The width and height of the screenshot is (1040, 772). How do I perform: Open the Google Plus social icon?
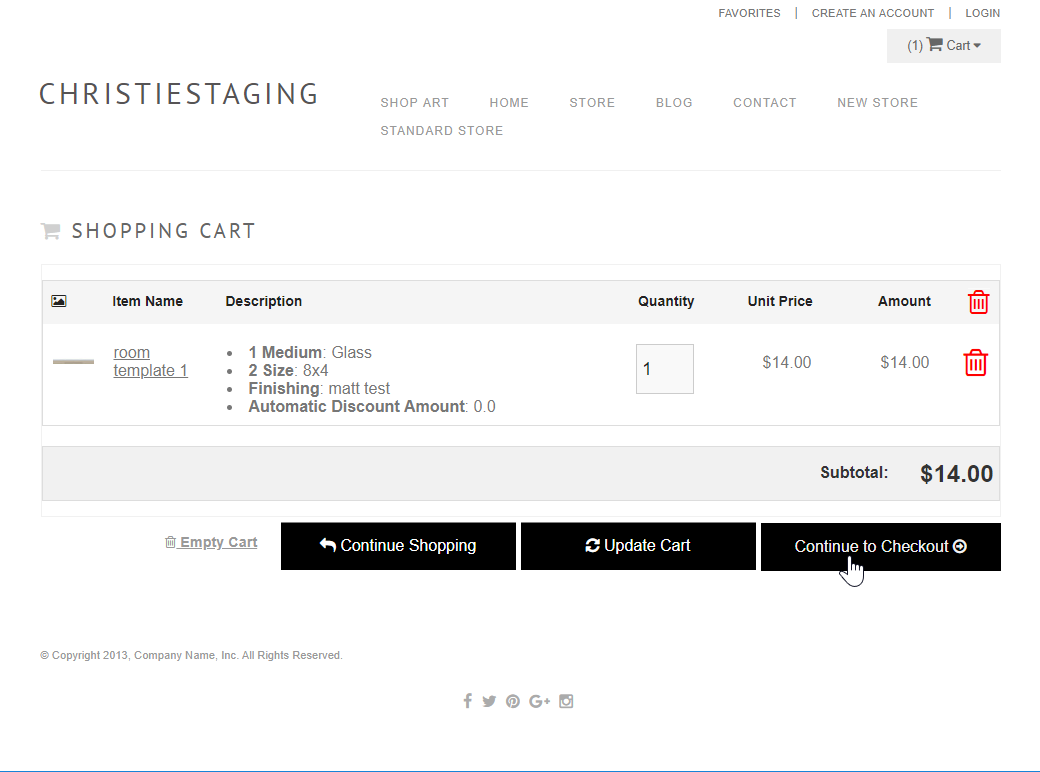tap(540, 701)
